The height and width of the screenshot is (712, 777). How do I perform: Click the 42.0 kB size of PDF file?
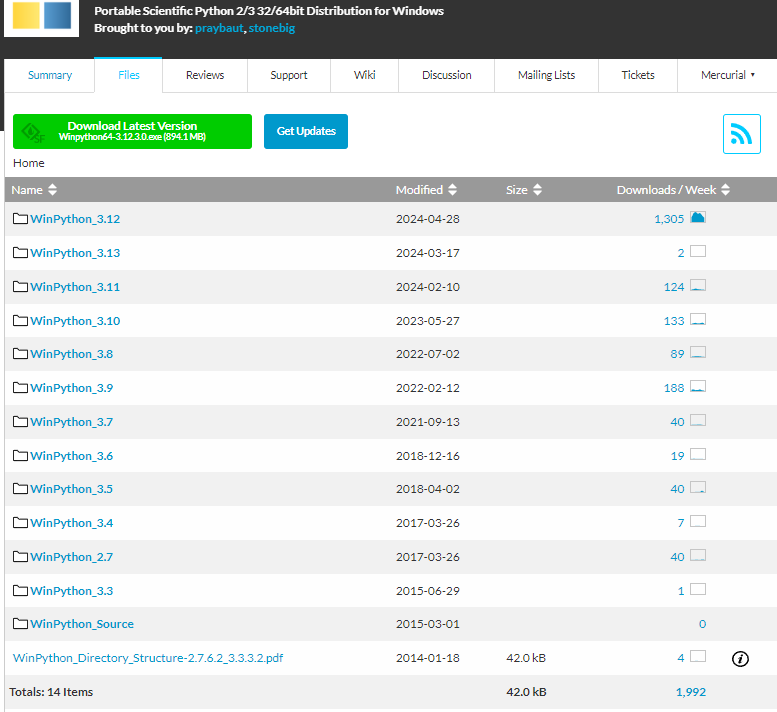coord(526,658)
